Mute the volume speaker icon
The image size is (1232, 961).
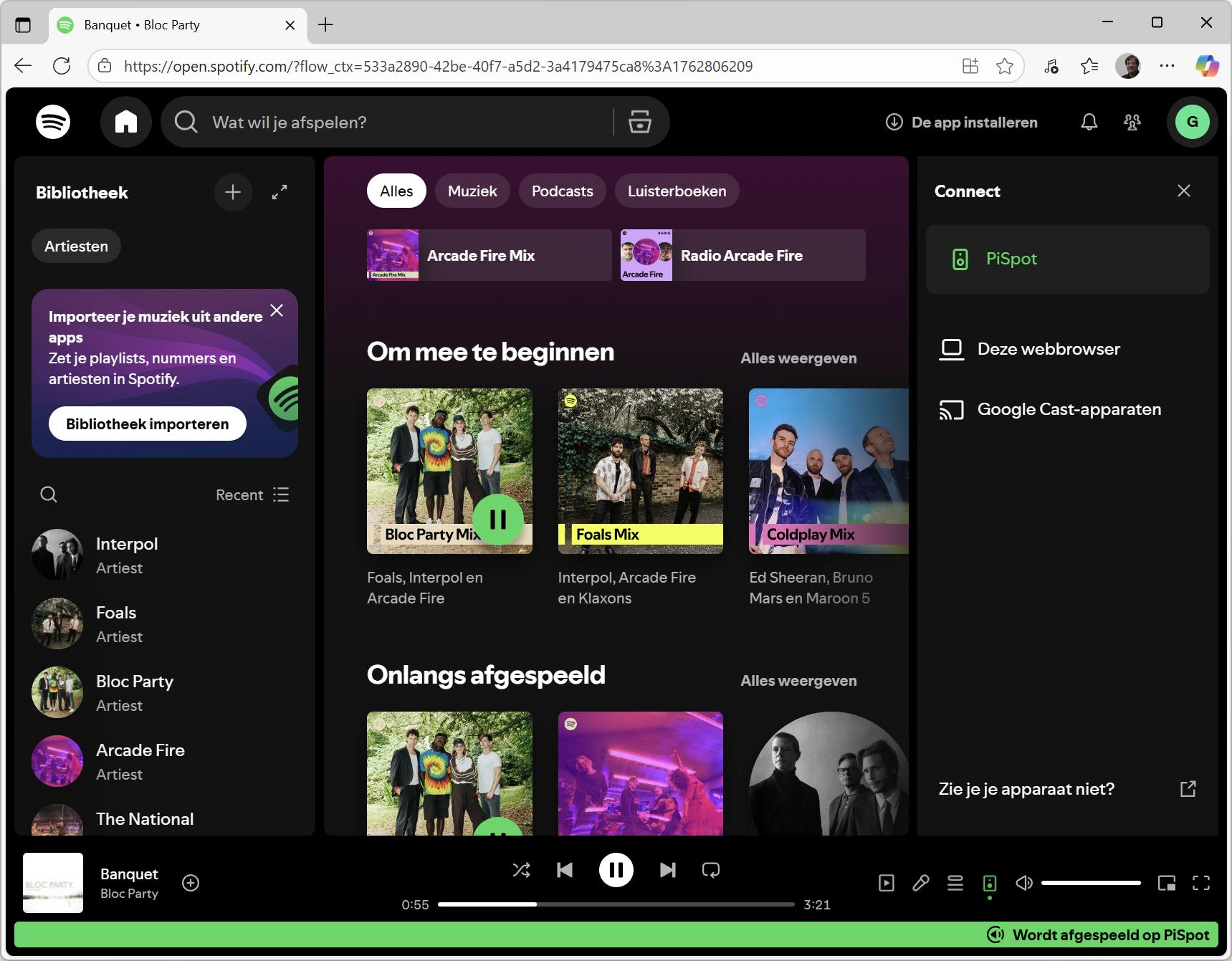[x=1023, y=883]
